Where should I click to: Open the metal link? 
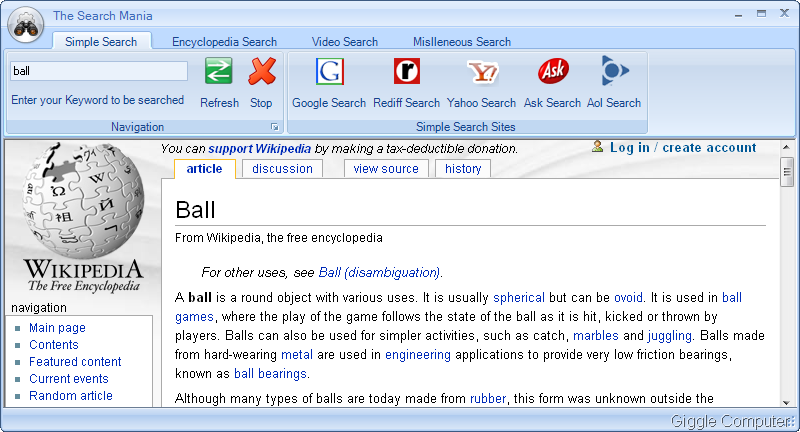click(296, 354)
